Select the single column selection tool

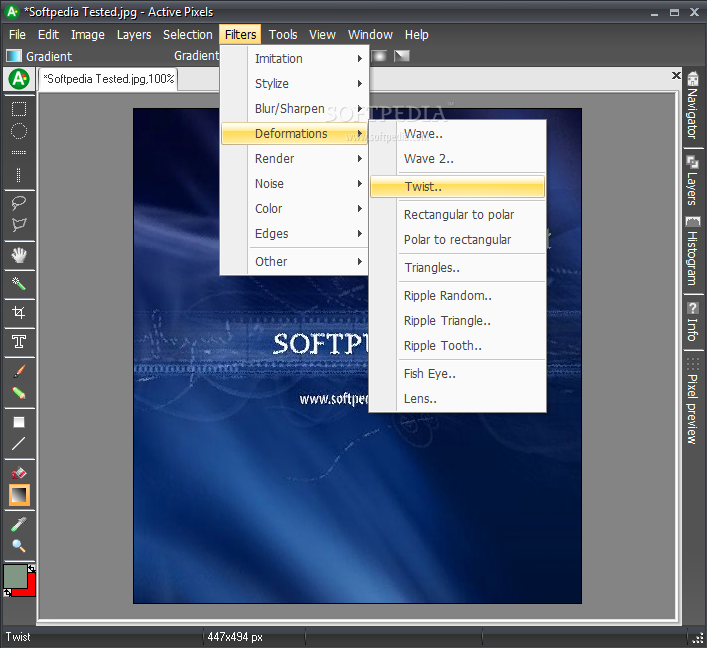(18, 175)
